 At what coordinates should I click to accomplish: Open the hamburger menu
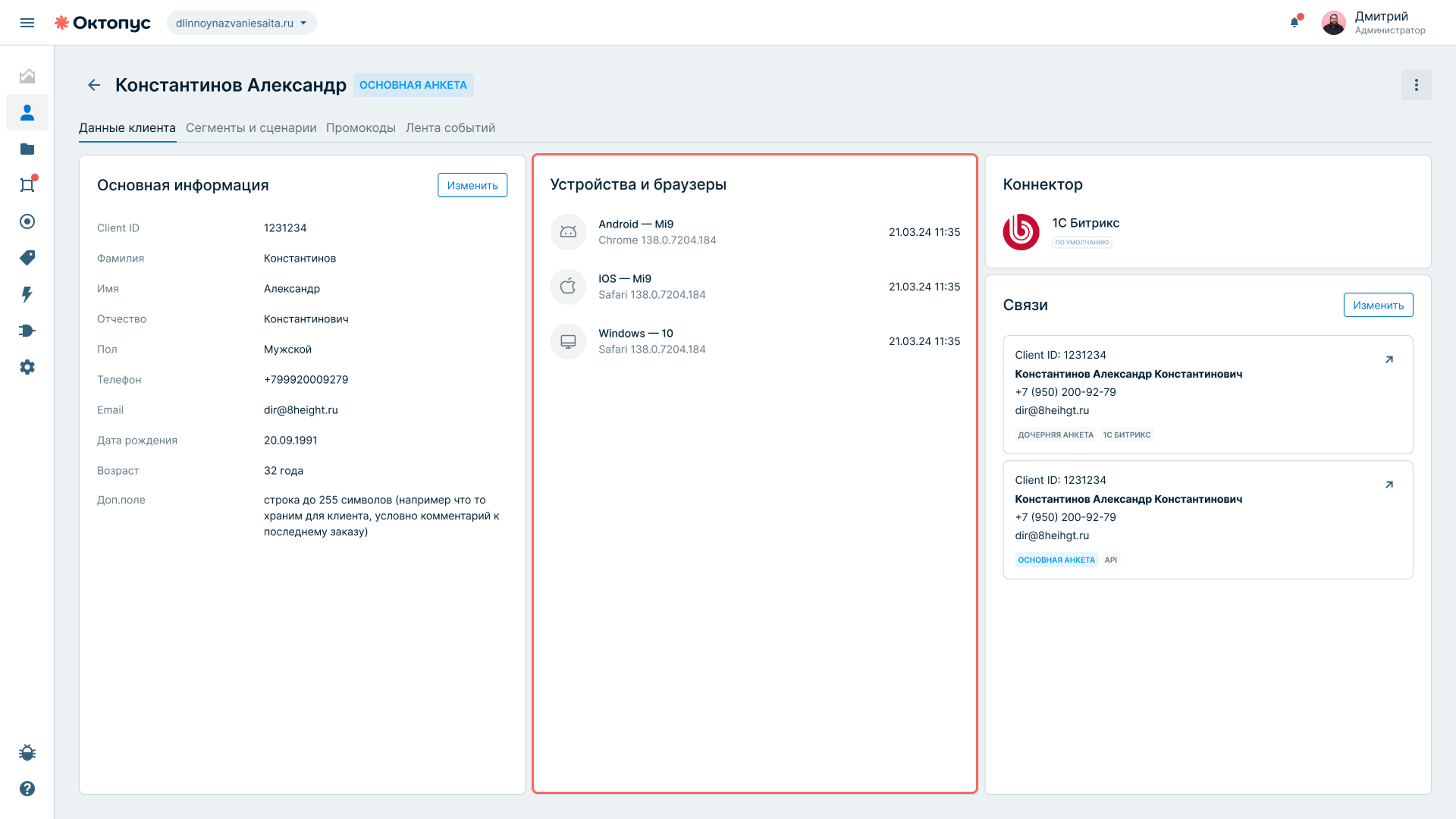[x=27, y=23]
